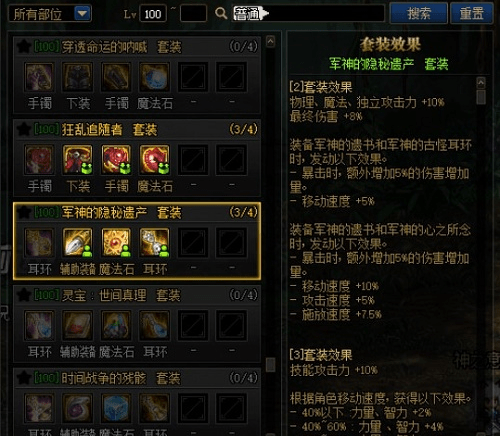Open the 灵宝：世间真理 套装 entry
The image size is (501, 436).
[137, 295]
